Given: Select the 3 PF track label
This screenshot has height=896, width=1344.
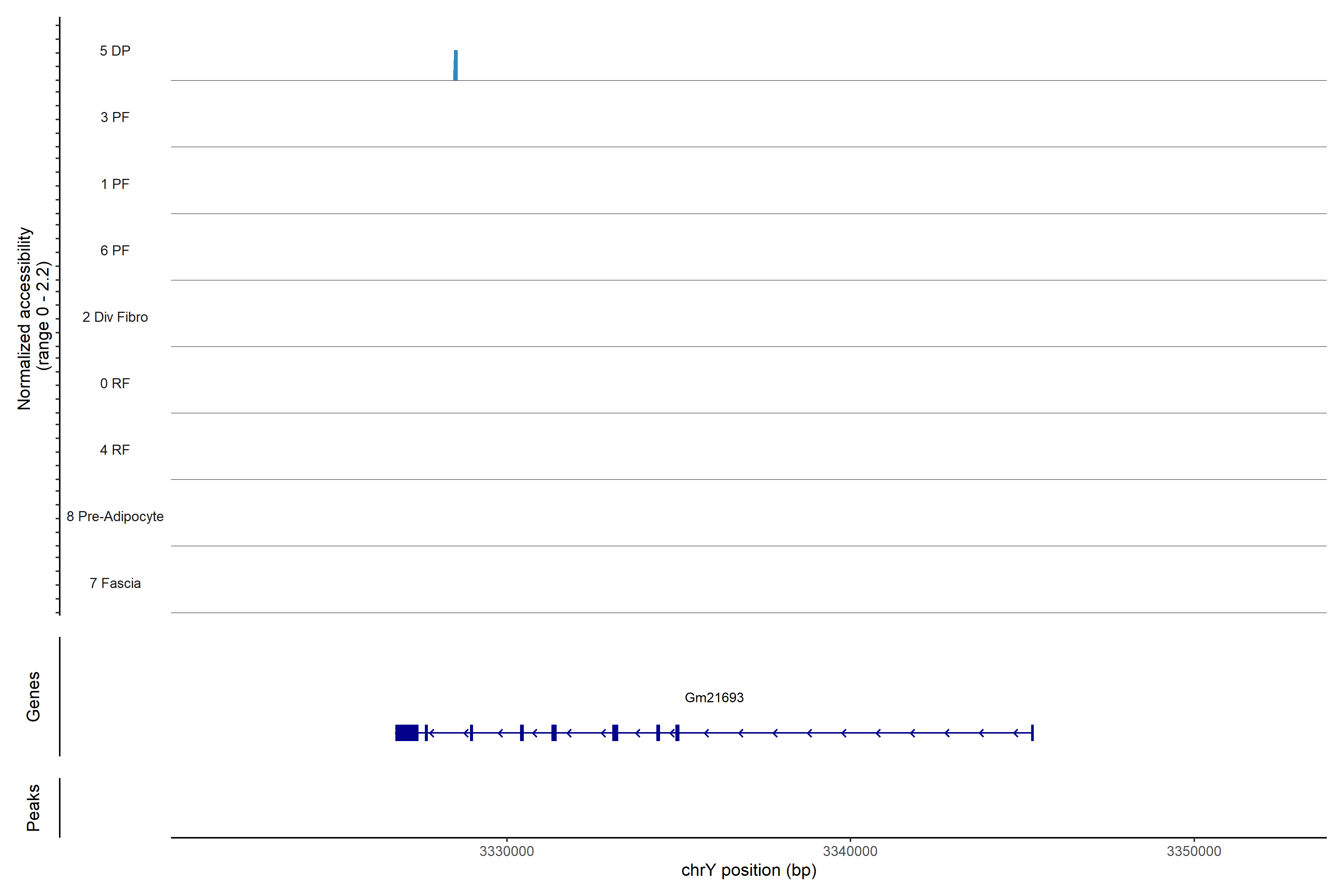Looking at the screenshot, I should (x=115, y=117).
